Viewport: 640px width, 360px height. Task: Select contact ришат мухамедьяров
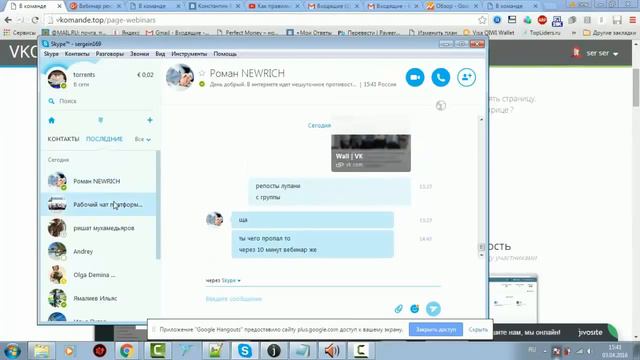[x=98, y=228]
